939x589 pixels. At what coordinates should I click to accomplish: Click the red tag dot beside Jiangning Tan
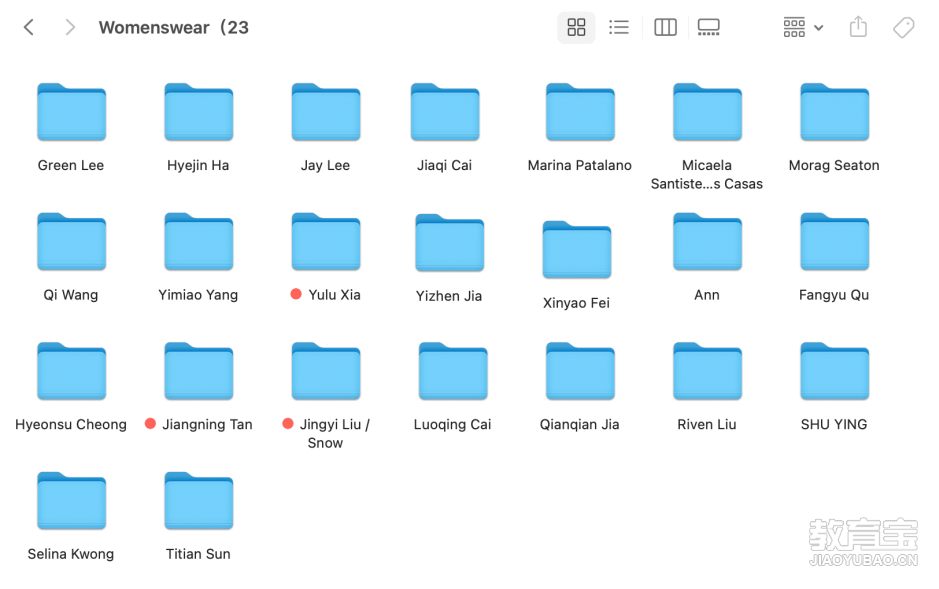tap(150, 424)
